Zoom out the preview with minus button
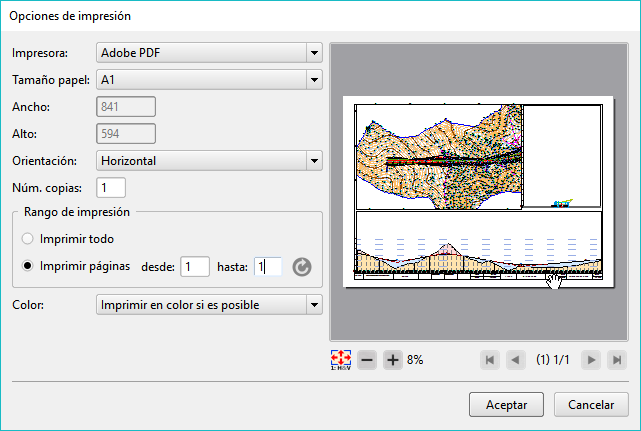This screenshot has height=431, width=641. click(367, 360)
